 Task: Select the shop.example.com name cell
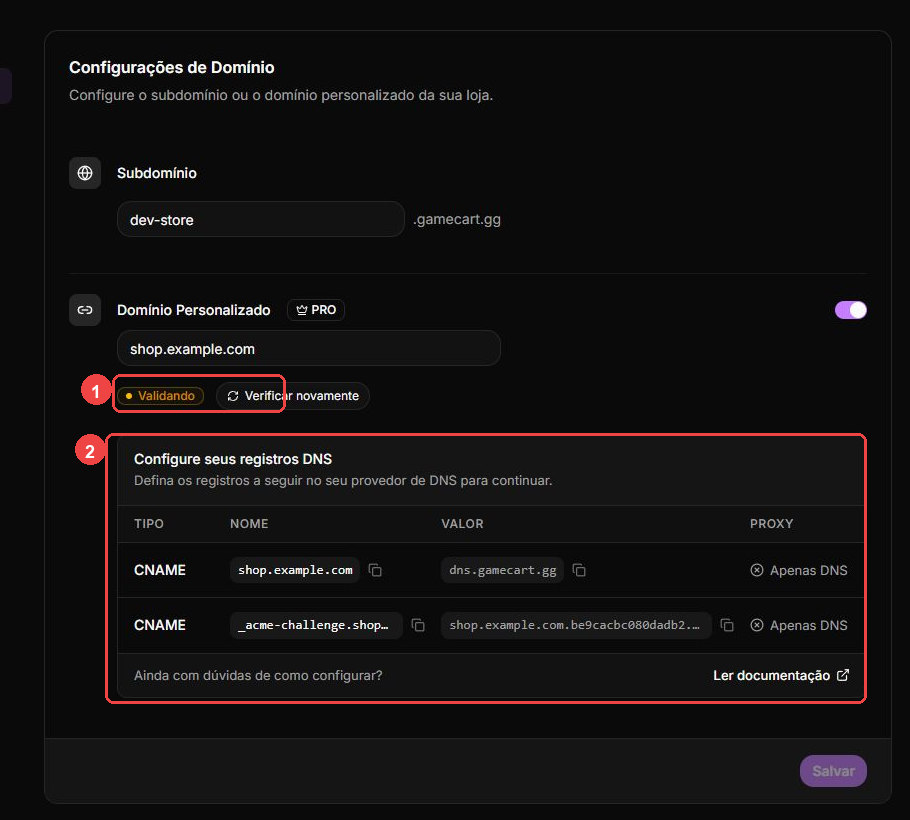pyautogui.click(x=295, y=570)
